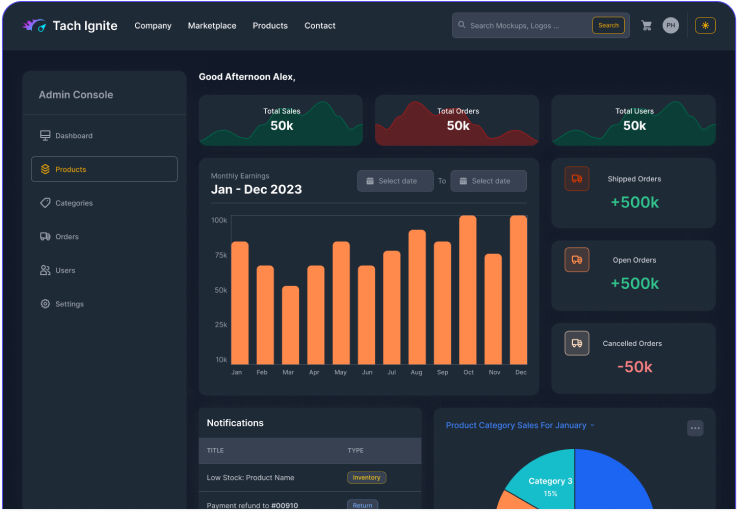
Task: Open Users in the sidebar
Action: tap(104, 270)
